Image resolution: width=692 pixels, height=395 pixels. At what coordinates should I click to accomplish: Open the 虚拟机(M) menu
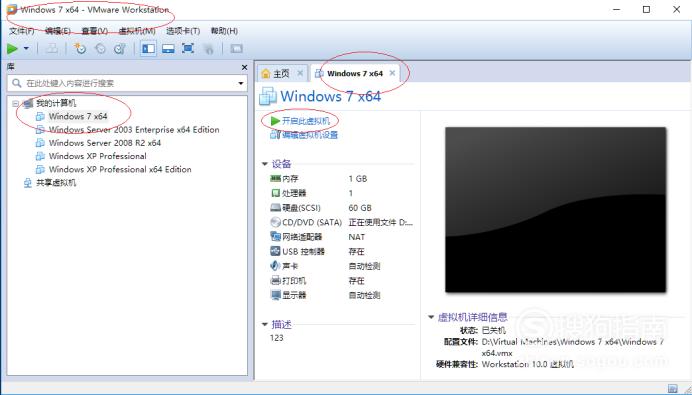tap(137, 31)
